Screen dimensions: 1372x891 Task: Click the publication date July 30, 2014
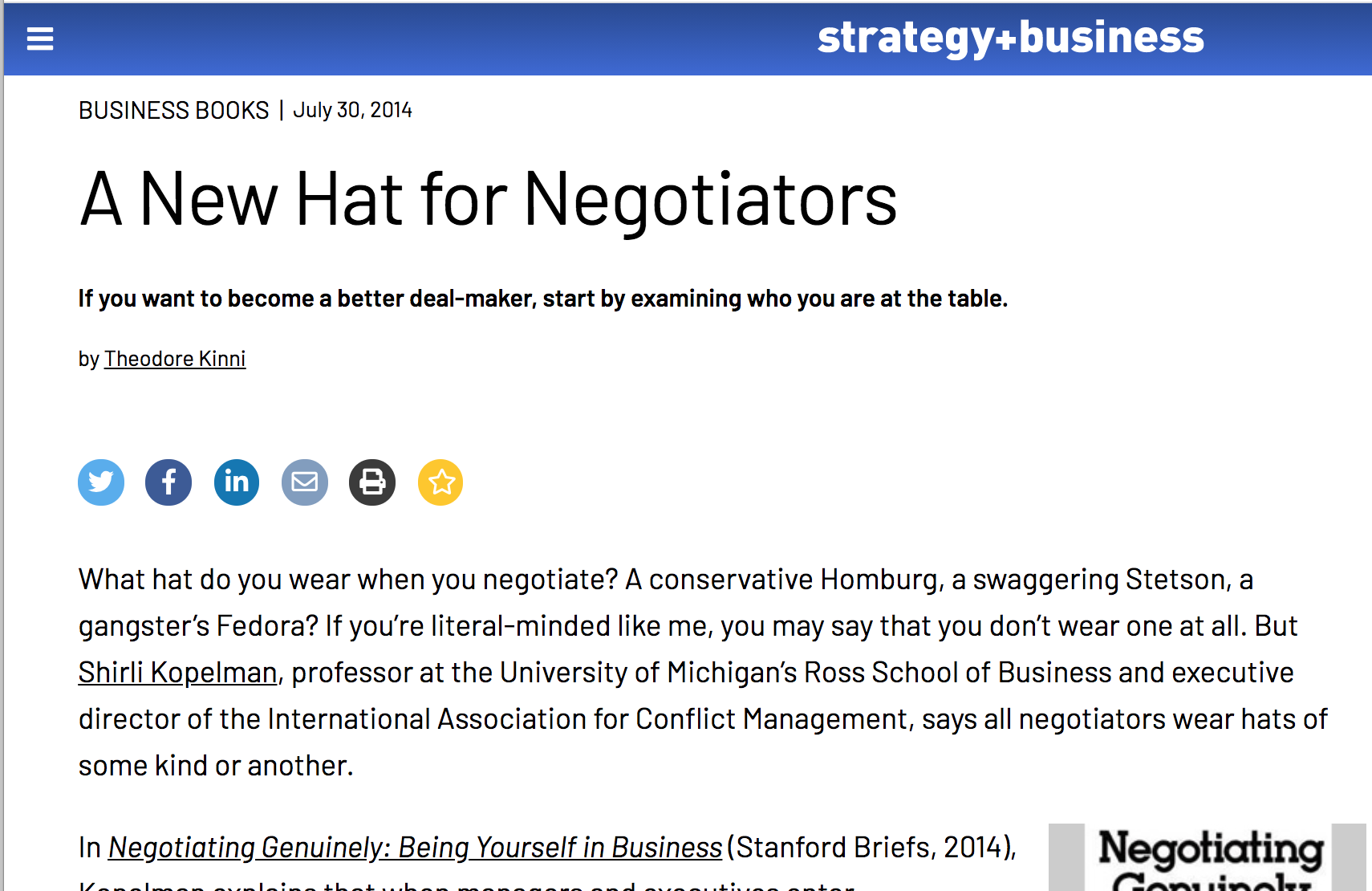point(352,110)
